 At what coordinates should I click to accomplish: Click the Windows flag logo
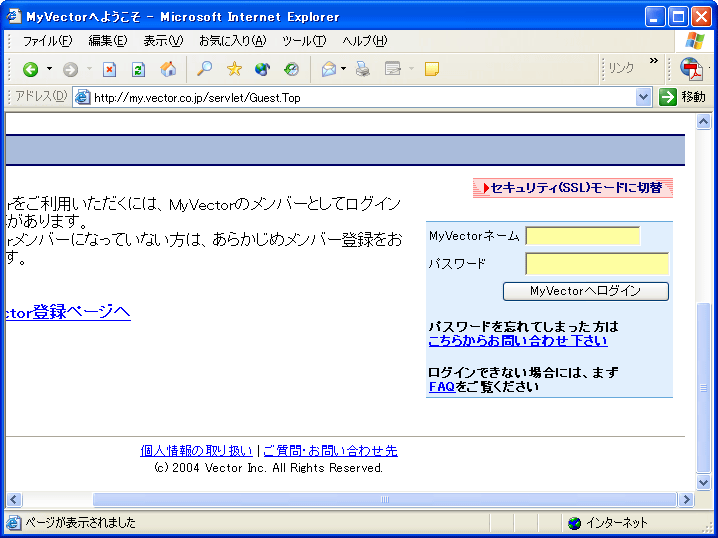[695, 41]
